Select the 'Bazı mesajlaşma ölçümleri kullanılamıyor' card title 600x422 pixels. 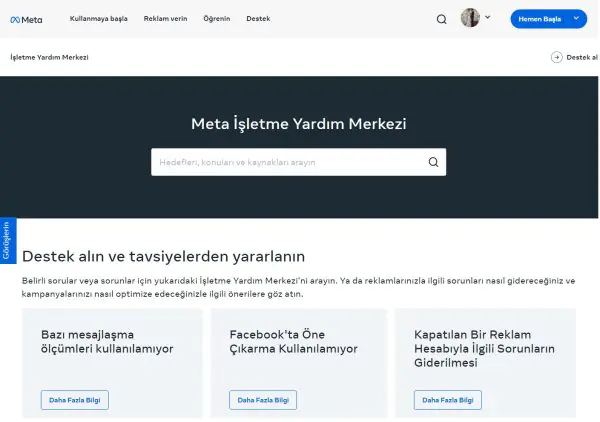[x=107, y=342]
